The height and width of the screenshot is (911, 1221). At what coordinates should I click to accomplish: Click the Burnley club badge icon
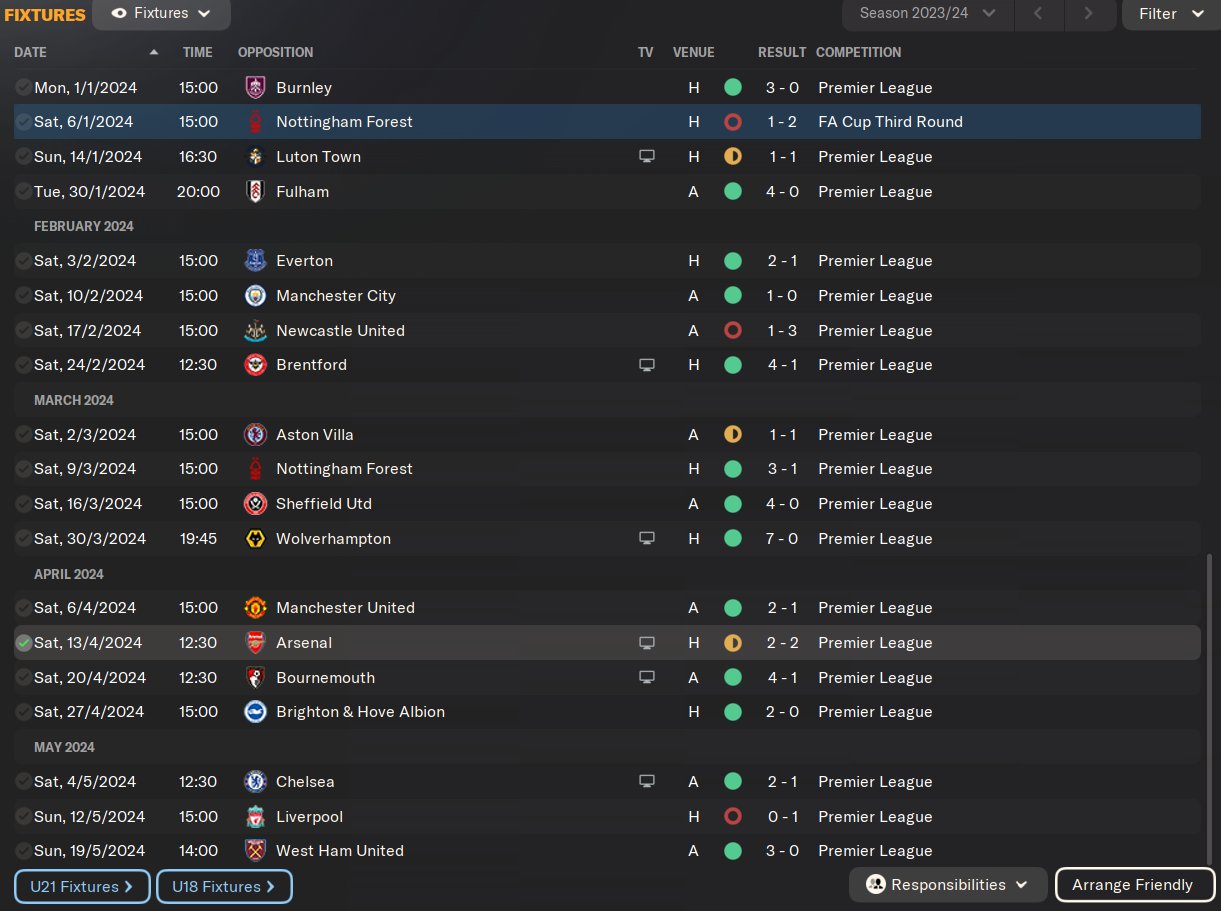(x=255, y=87)
